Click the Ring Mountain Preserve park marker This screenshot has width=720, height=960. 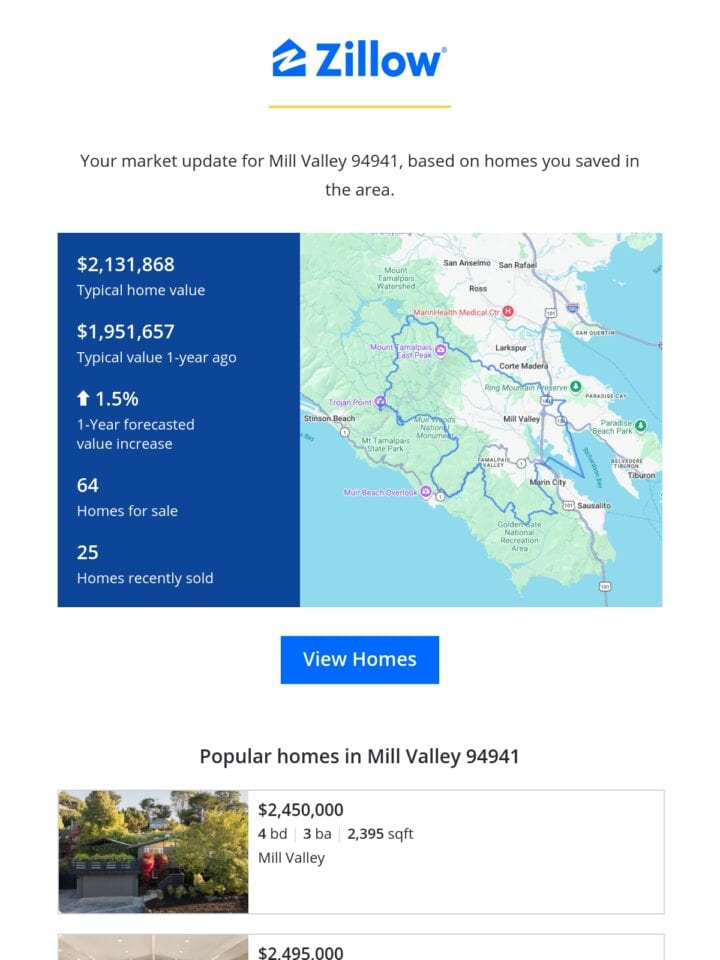tap(576, 386)
